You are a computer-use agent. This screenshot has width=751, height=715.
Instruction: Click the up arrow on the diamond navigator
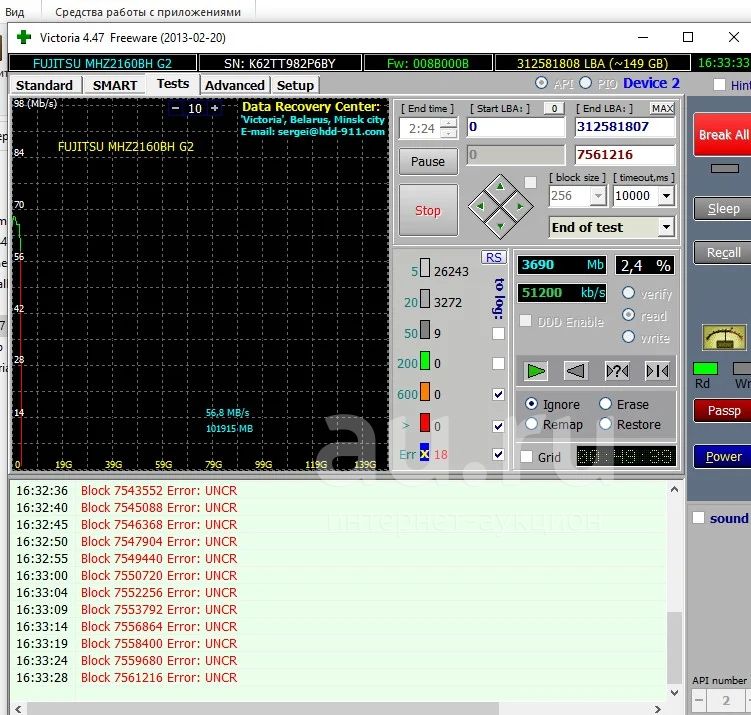(501, 186)
